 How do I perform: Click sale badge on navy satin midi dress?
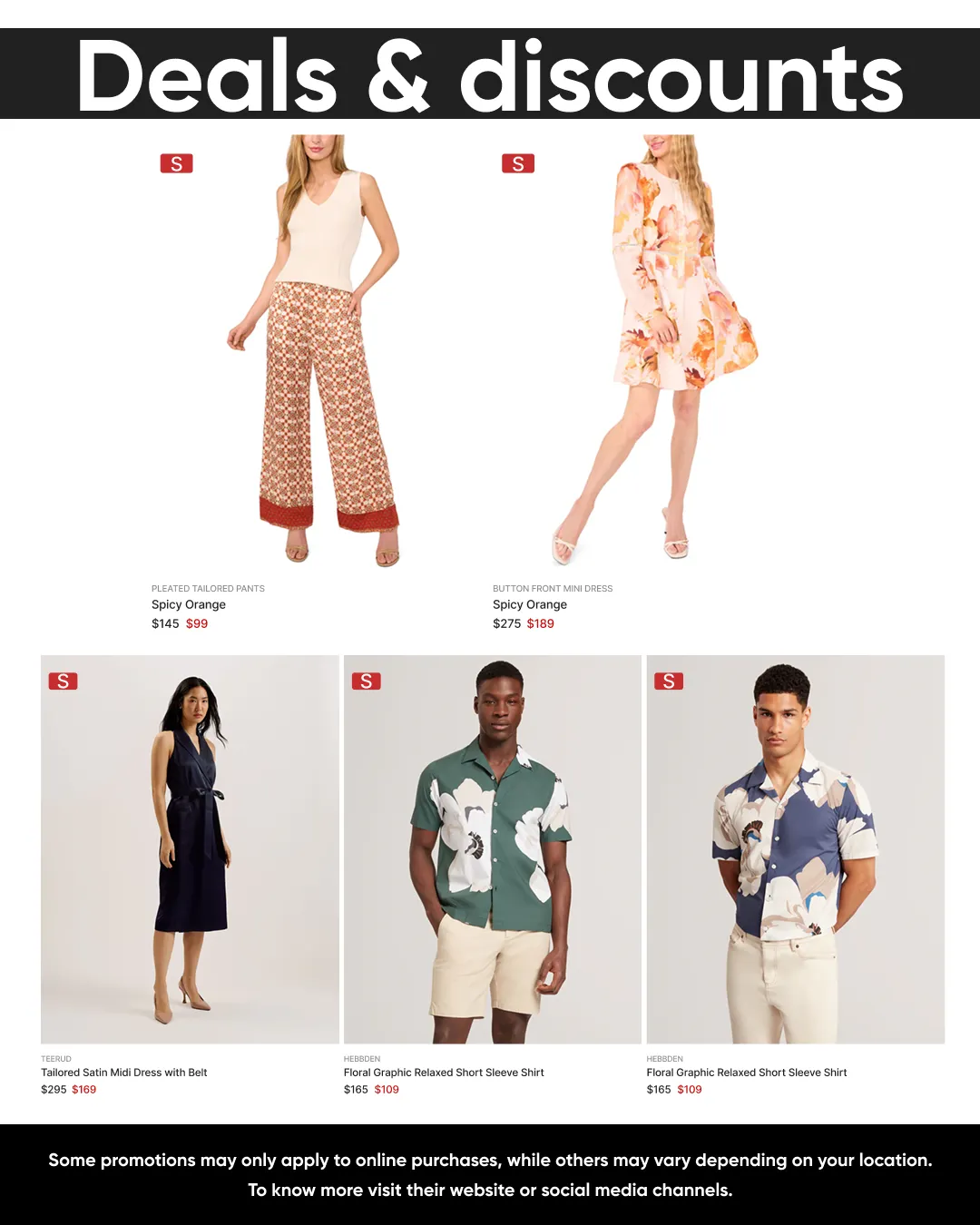tap(64, 681)
